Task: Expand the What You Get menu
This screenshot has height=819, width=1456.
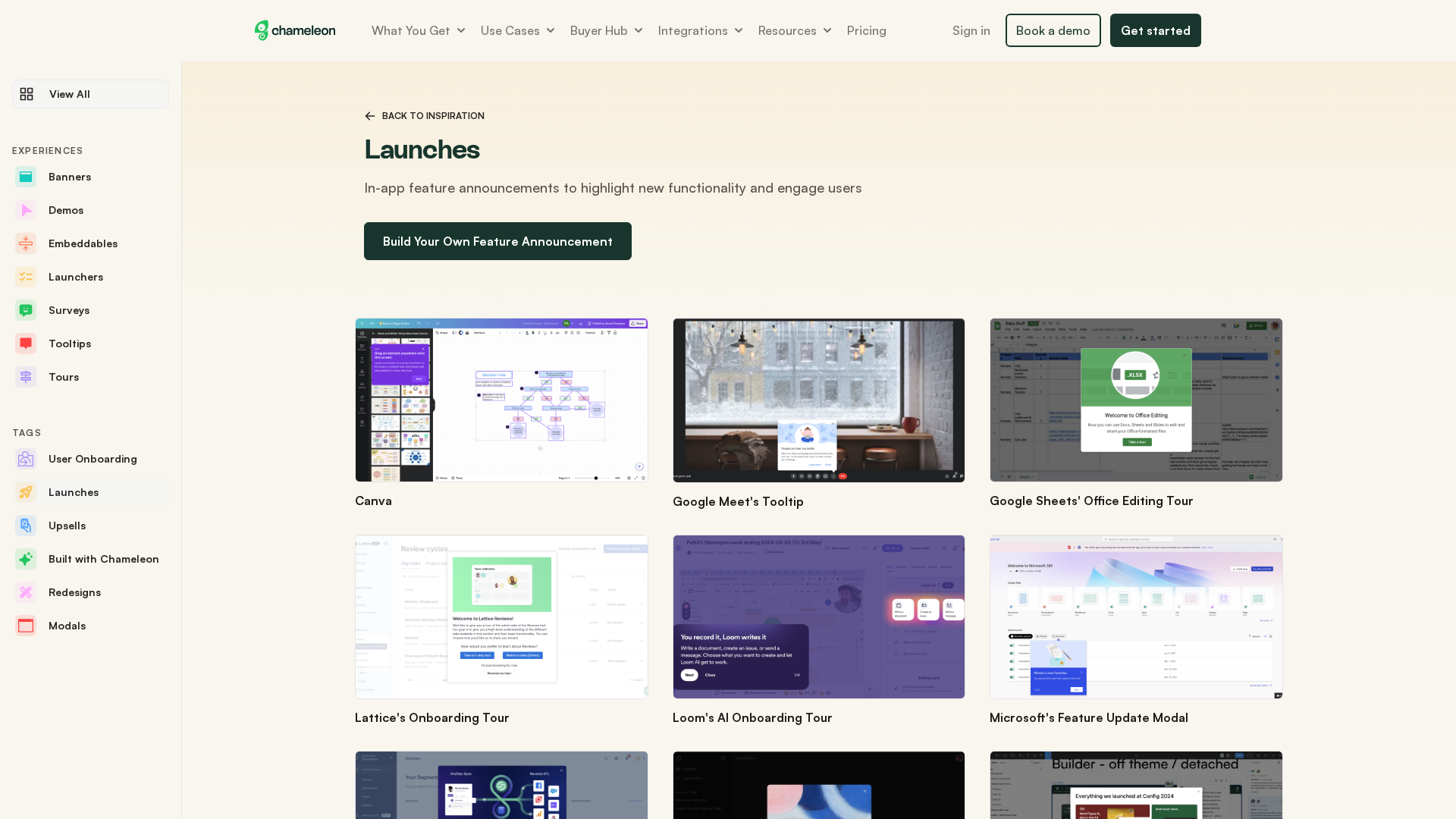Action: coord(418,30)
